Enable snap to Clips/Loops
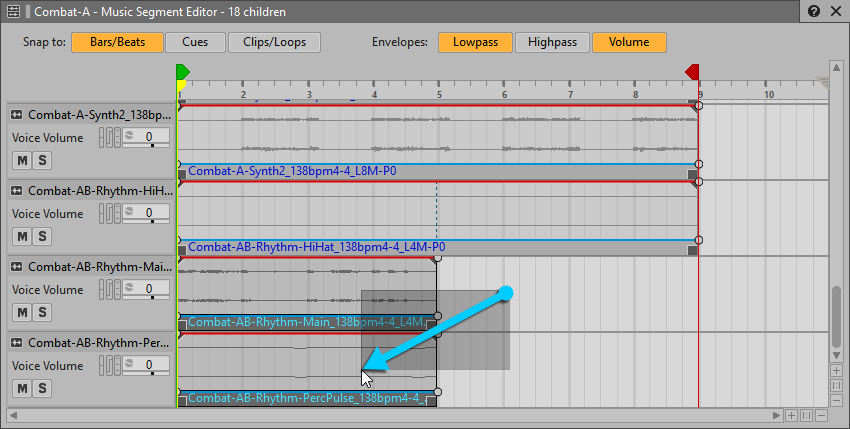850x429 pixels. (x=274, y=42)
